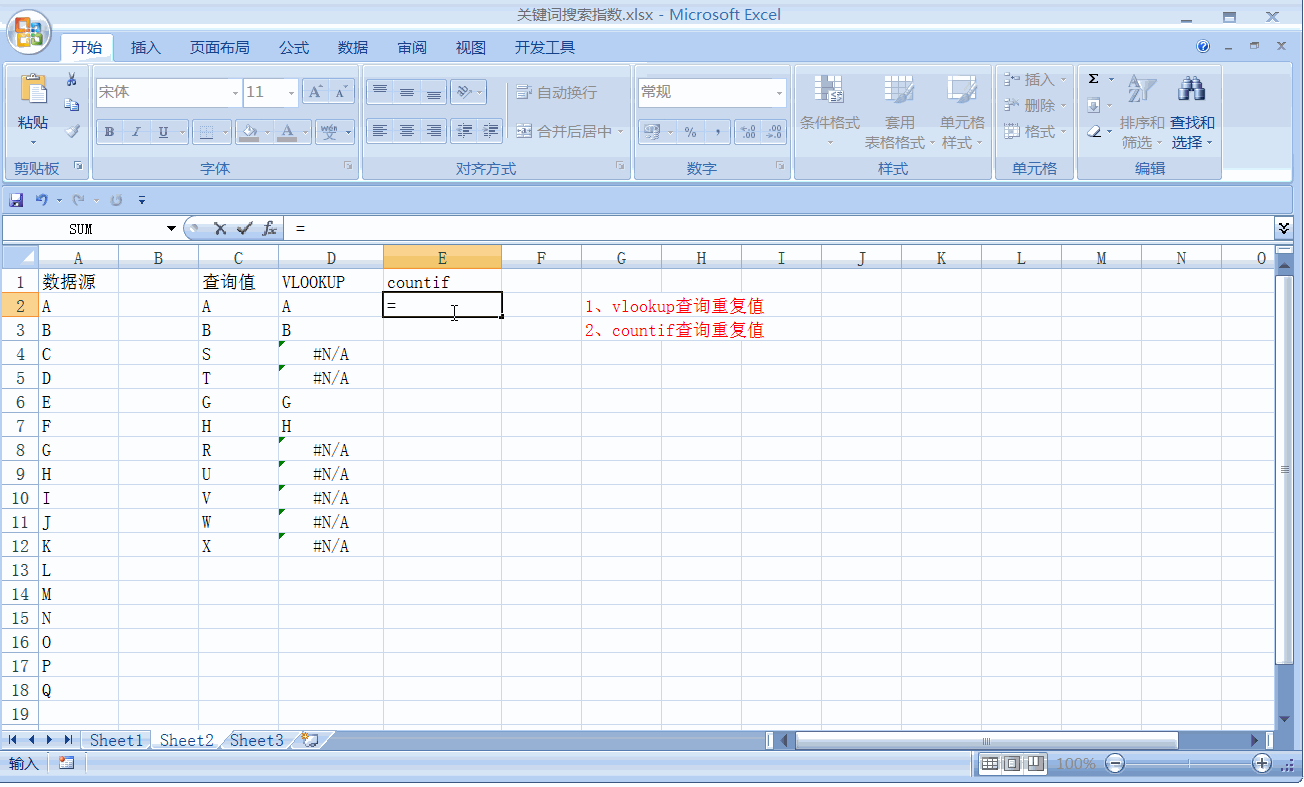Screen dimensions: 1304x787
Task: Apply the font color A button
Action: click(289, 132)
